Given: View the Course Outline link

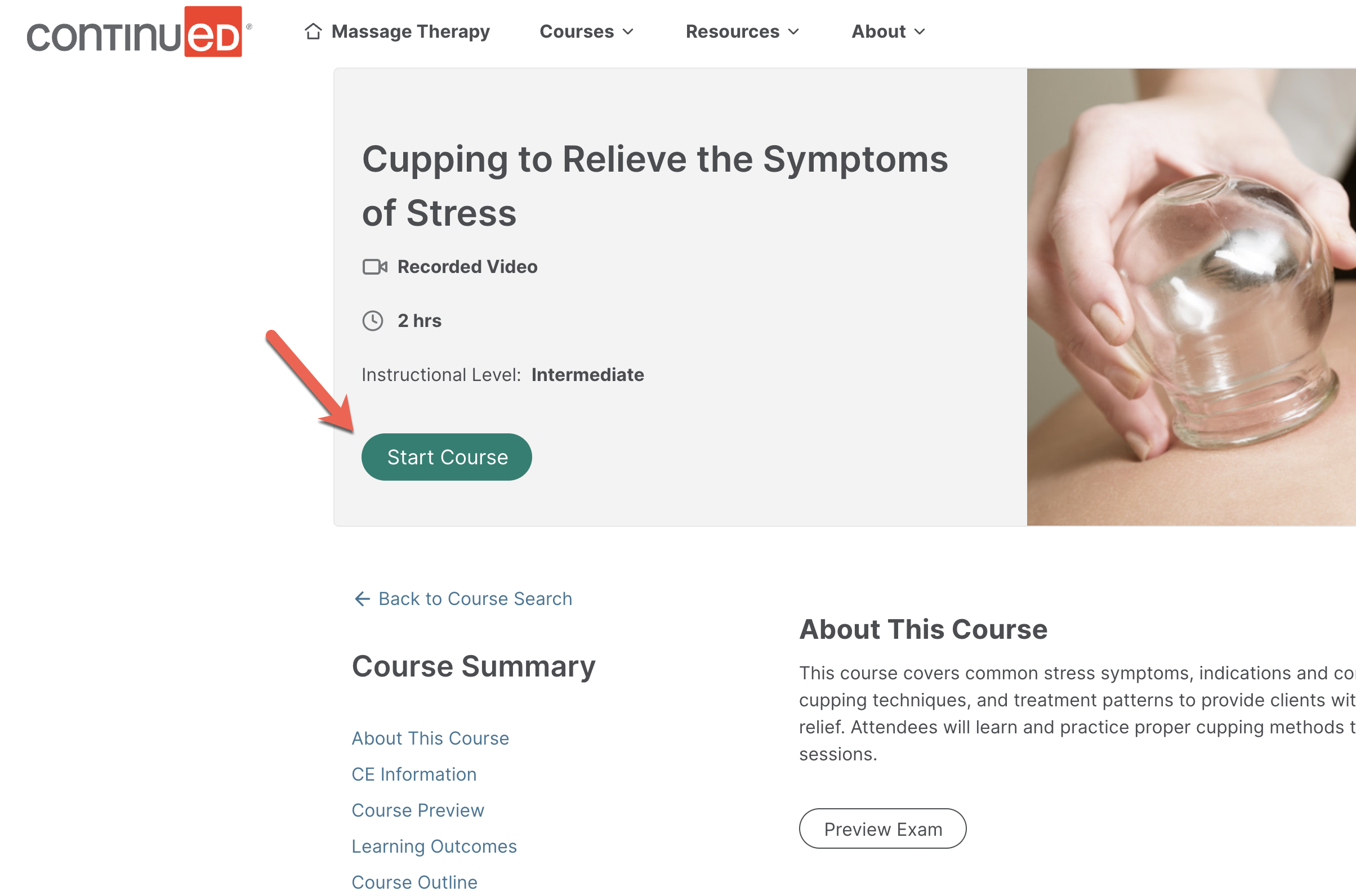Looking at the screenshot, I should pos(414,881).
